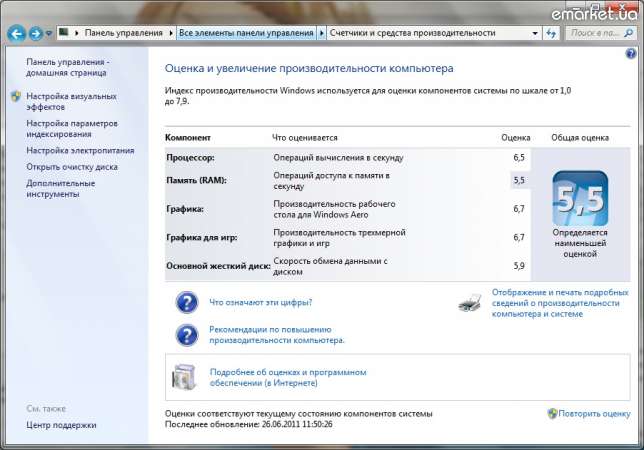Select the Процессор: row label

[190, 158]
